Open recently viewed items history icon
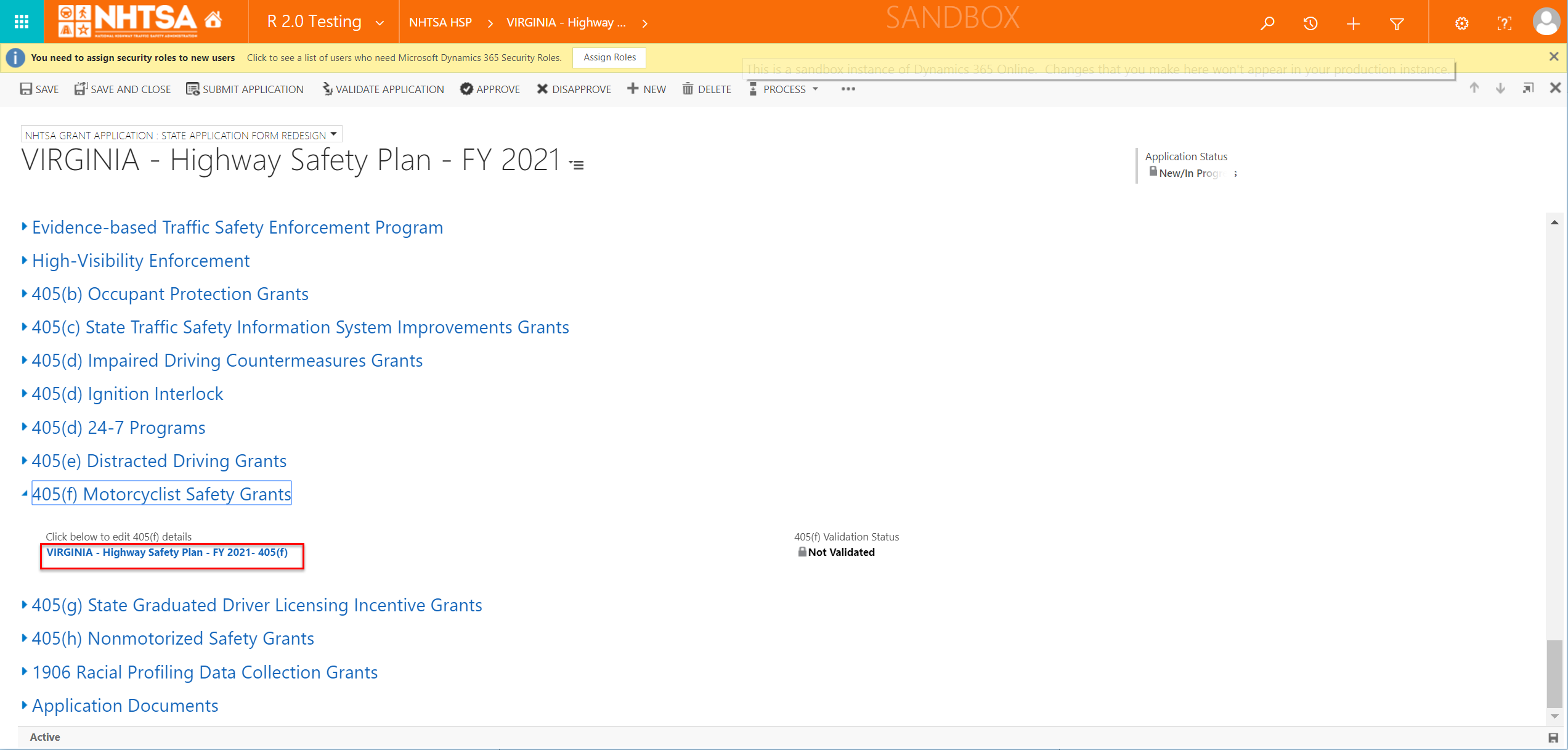The width and height of the screenshot is (1568, 750). tap(1310, 23)
